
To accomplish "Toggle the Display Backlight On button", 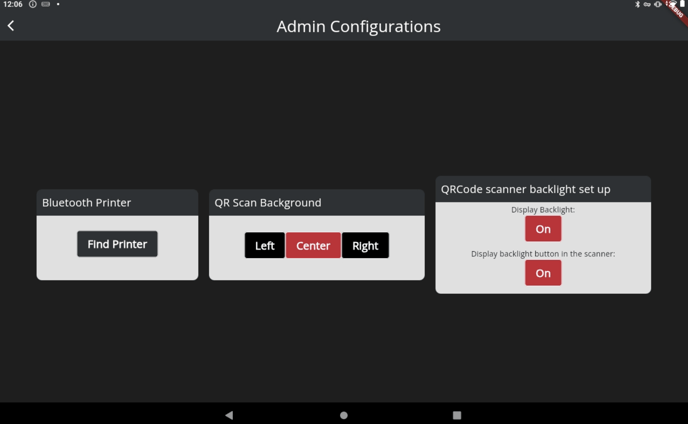I will (543, 229).
